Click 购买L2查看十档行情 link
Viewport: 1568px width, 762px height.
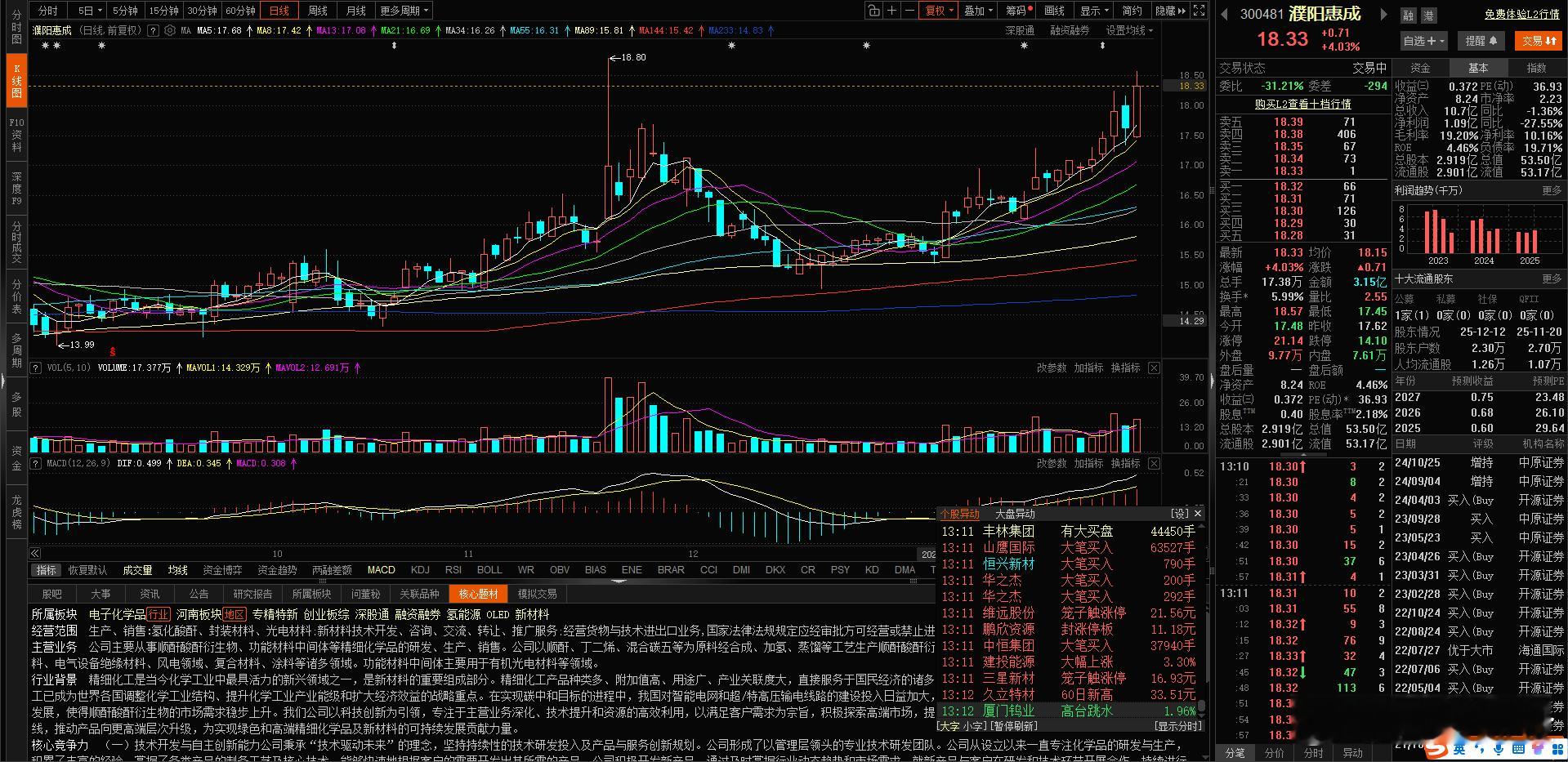tap(1303, 104)
